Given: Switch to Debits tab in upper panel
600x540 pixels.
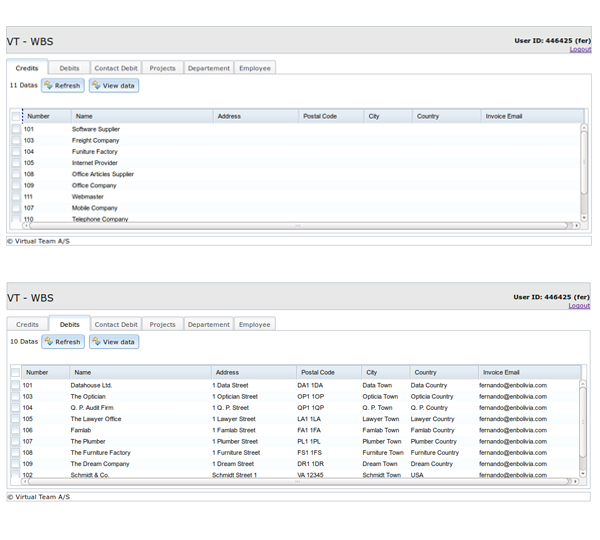Looking at the screenshot, I should click(x=69, y=68).
